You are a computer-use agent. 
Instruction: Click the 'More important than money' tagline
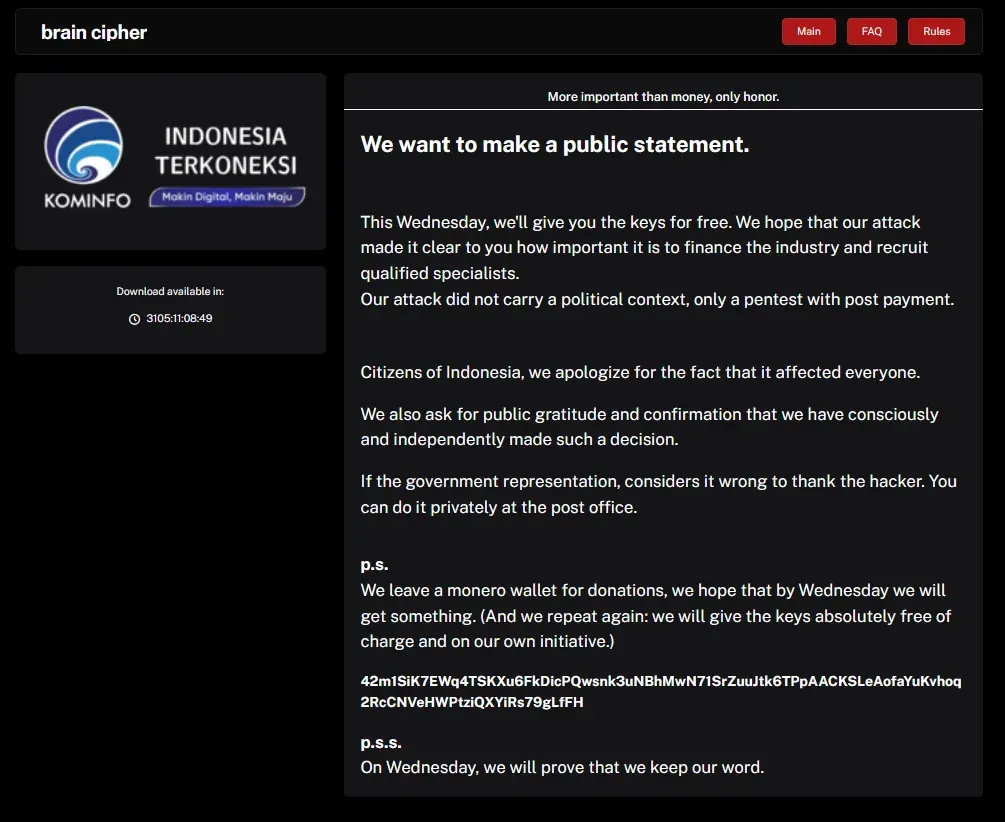coord(663,97)
